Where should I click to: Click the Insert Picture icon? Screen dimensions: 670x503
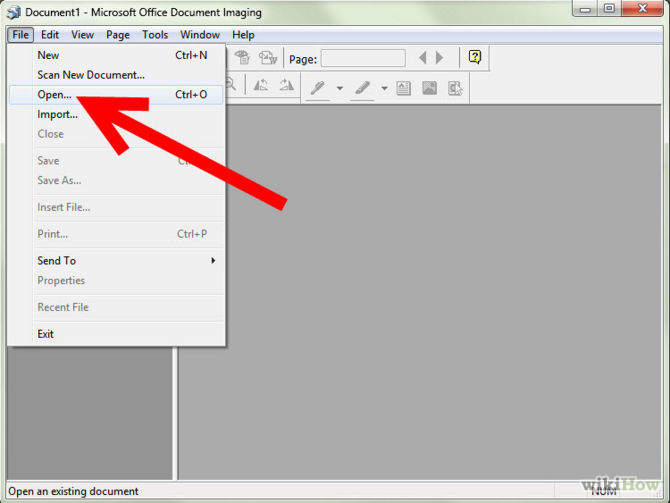click(429, 88)
